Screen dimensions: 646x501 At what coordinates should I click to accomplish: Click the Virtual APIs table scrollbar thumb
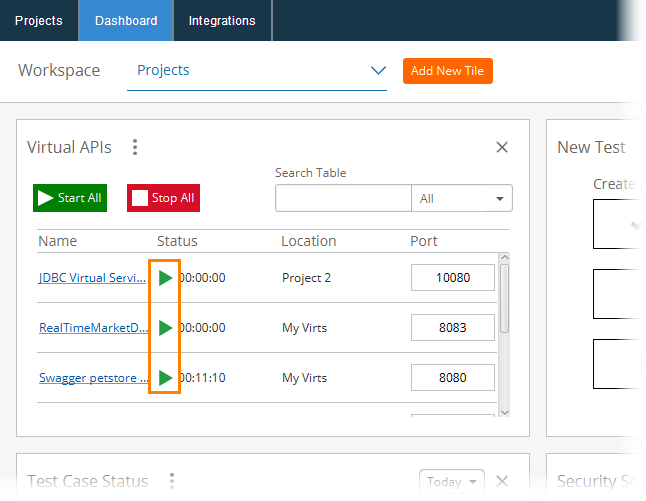[505, 298]
